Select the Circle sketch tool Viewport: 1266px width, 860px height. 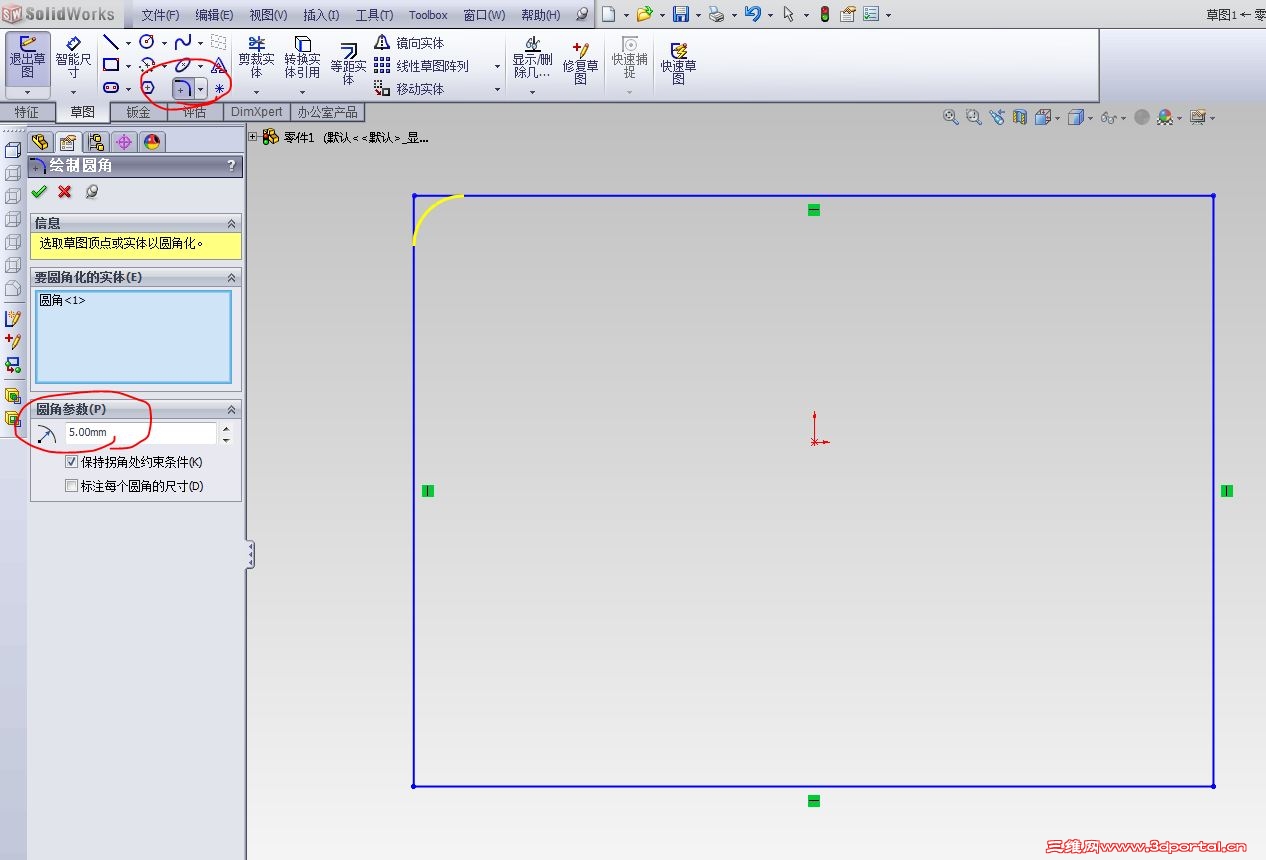(x=147, y=42)
